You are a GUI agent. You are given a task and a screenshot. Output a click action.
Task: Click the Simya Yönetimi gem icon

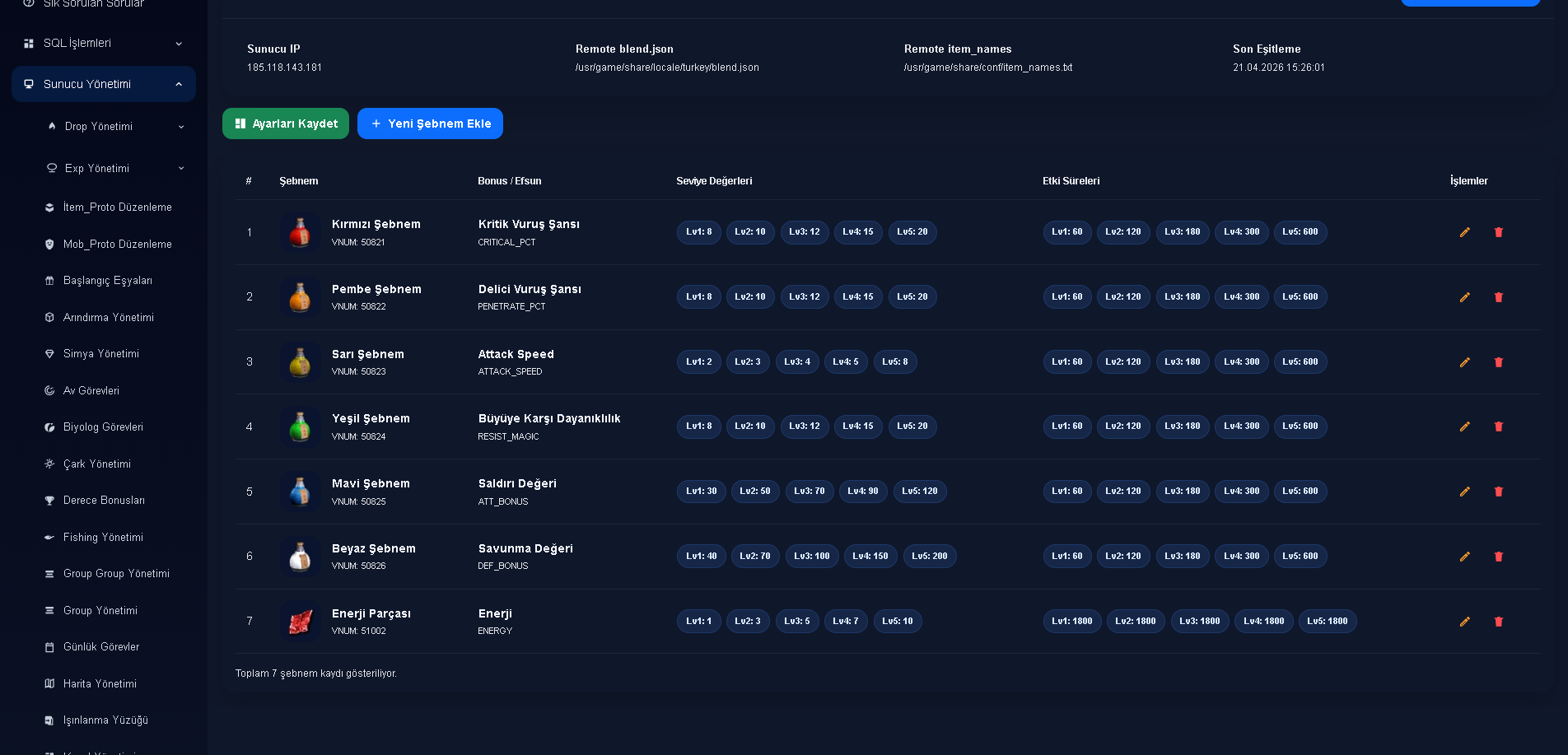49,354
